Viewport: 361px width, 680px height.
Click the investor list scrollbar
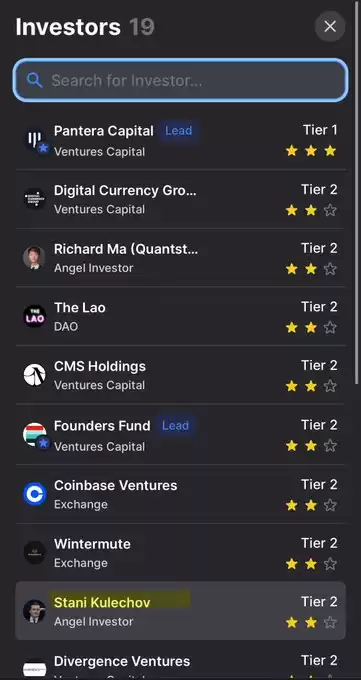pyautogui.click(x=357, y=192)
